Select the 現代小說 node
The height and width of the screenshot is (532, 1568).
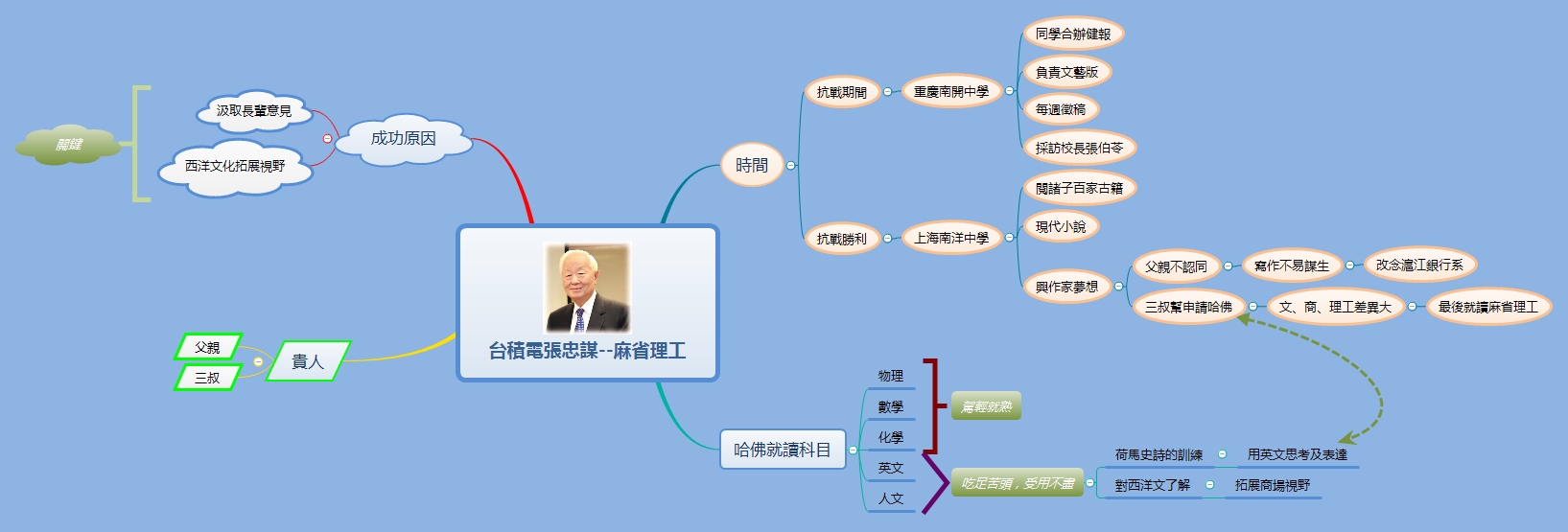(x=1061, y=226)
